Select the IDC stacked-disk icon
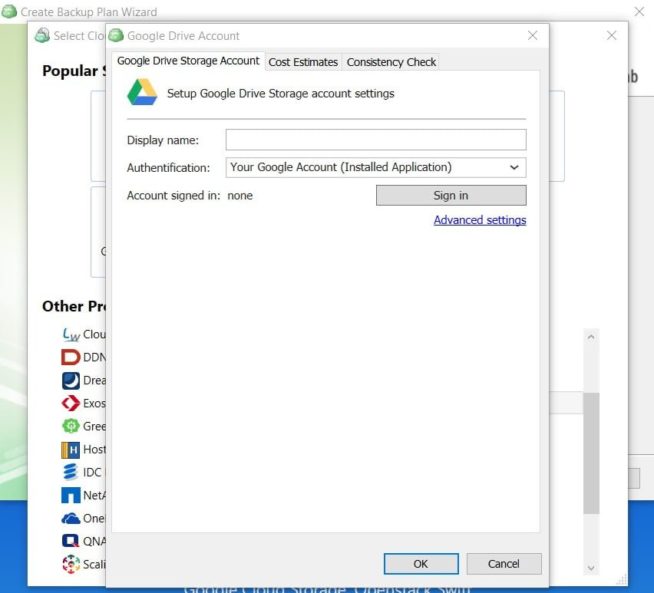 pos(70,472)
